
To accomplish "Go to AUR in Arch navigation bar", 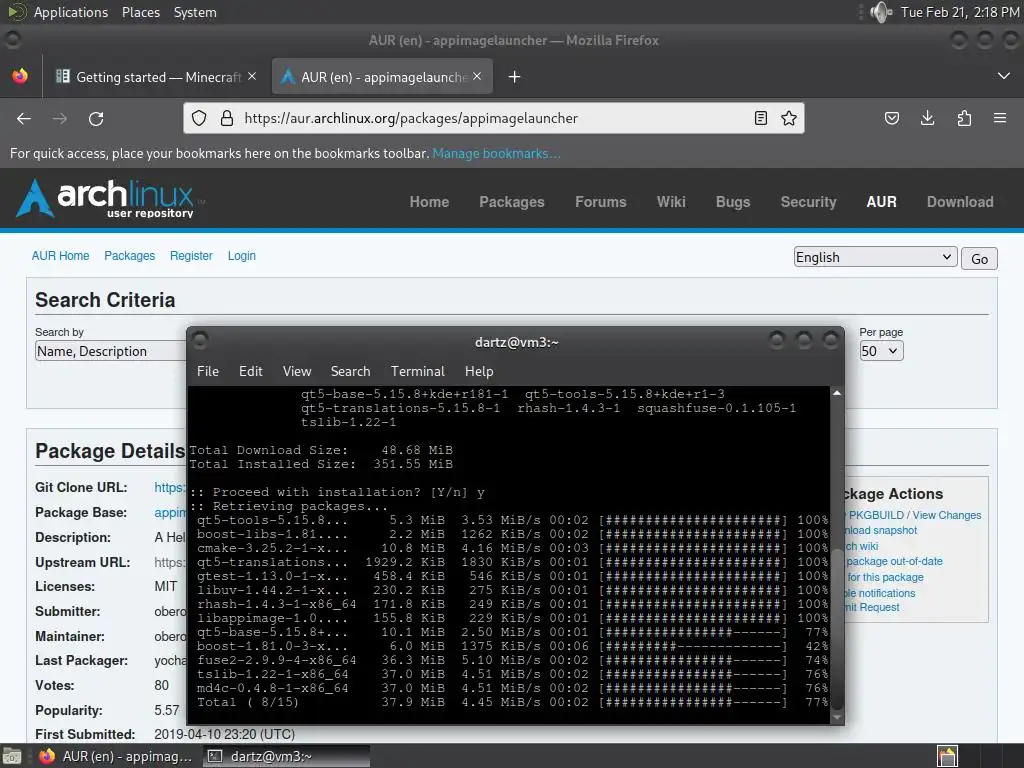I will (x=882, y=202).
